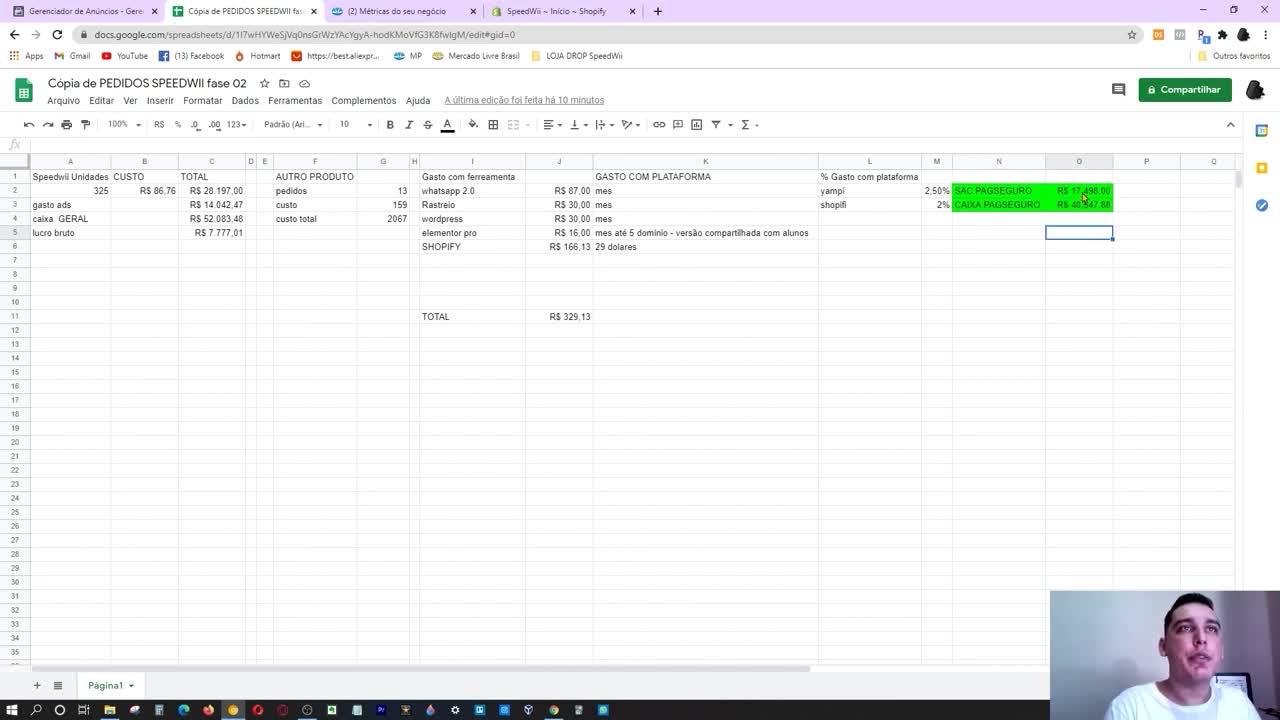
Task: Click the Compartilhar share button
Action: point(1185,90)
